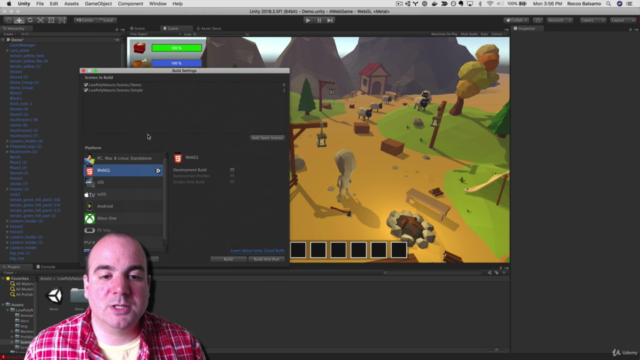Viewport: 640px width, 360px height.
Task: Select the Xbox One platform entry
Action: tap(123, 218)
